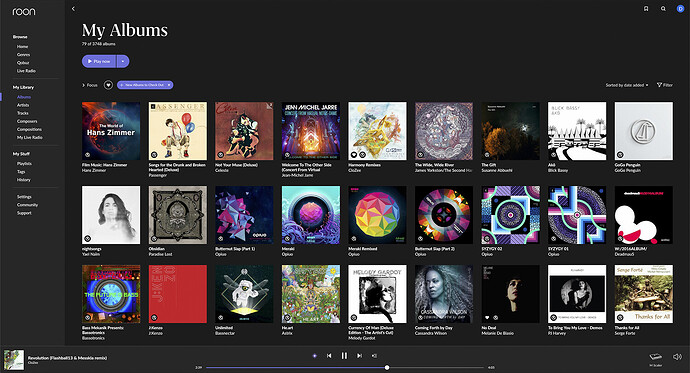The height and width of the screenshot is (373, 690).
Task: Open the Meraki Remixed album cover
Action: pyautogui.click(x=377, y=215)
